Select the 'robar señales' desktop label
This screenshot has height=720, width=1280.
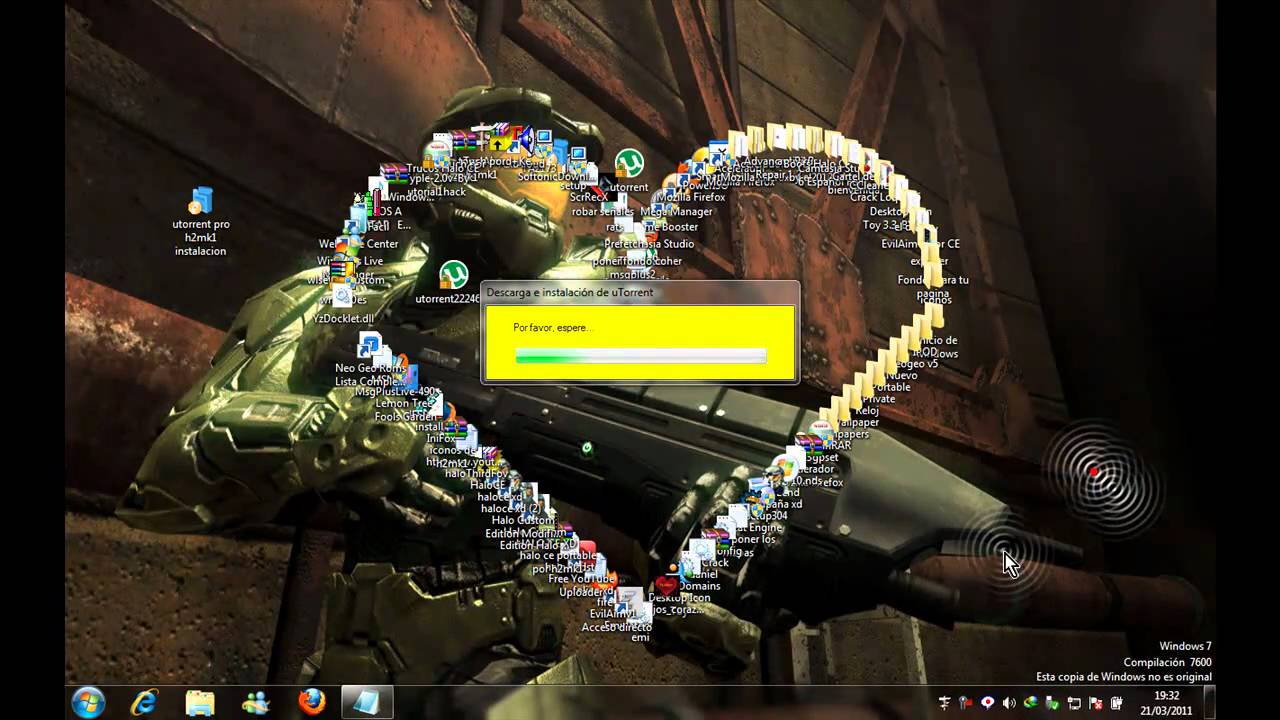point(601,212)
